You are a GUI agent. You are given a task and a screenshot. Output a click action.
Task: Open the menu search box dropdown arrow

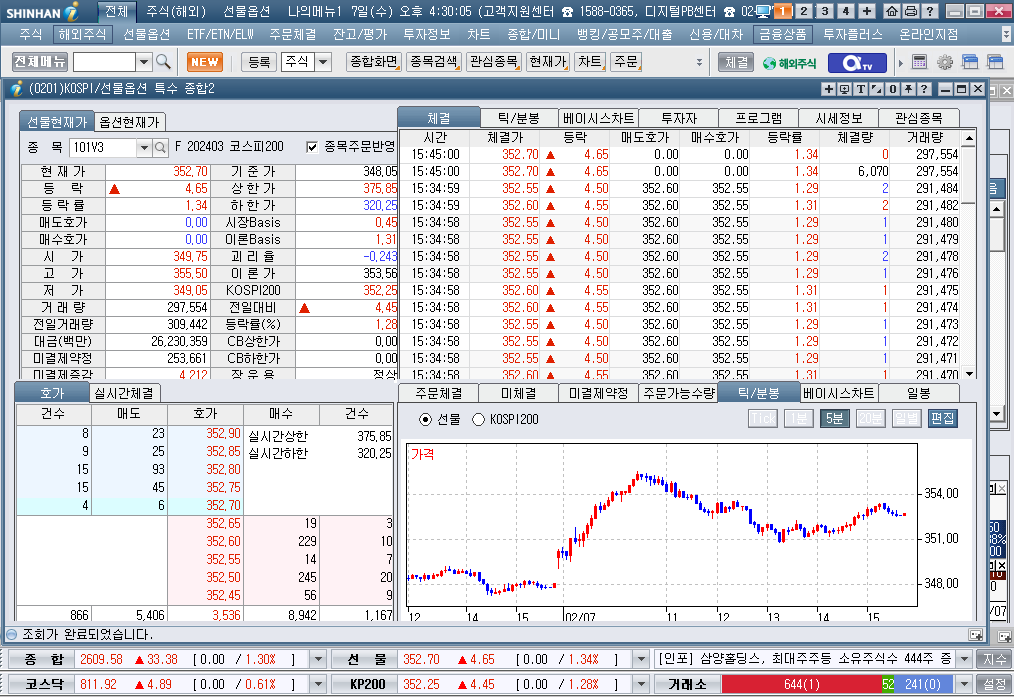click(x=144, y=62)
